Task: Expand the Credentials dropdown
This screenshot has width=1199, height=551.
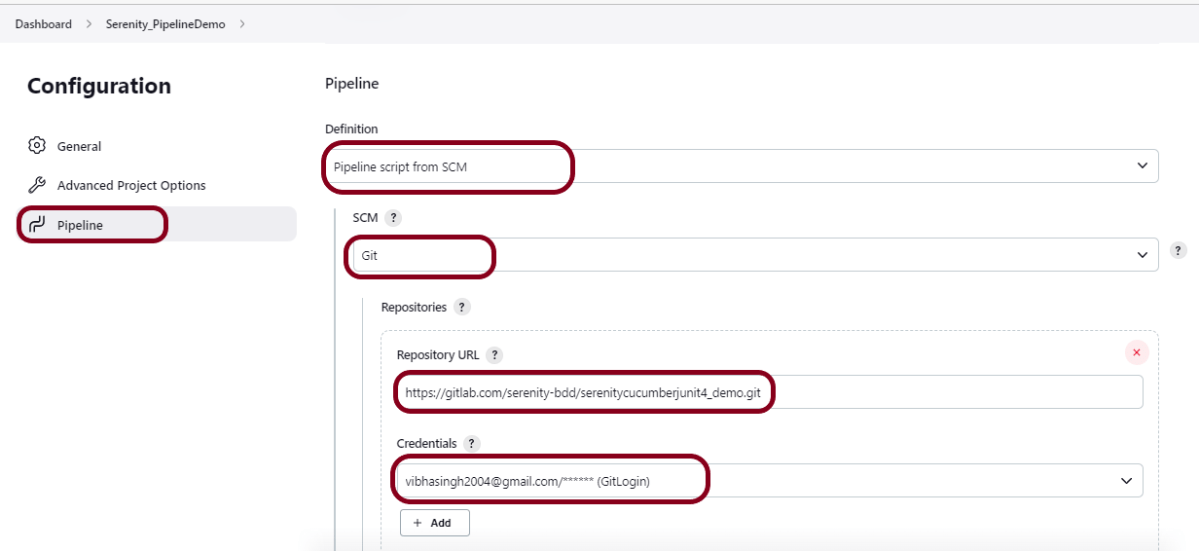Action: [x=1127, y=481]
